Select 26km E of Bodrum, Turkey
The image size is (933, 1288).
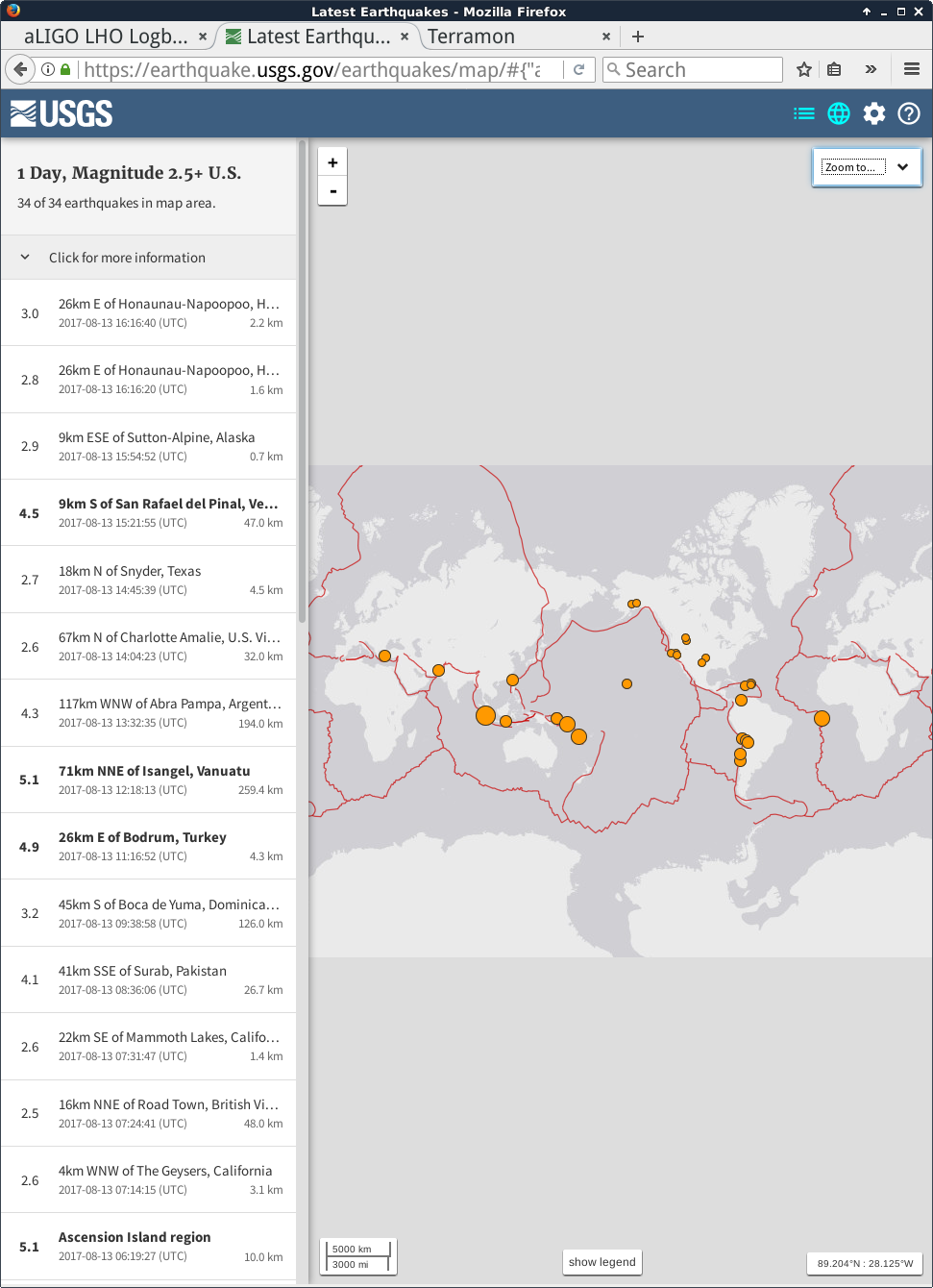(x=149, y=846)
